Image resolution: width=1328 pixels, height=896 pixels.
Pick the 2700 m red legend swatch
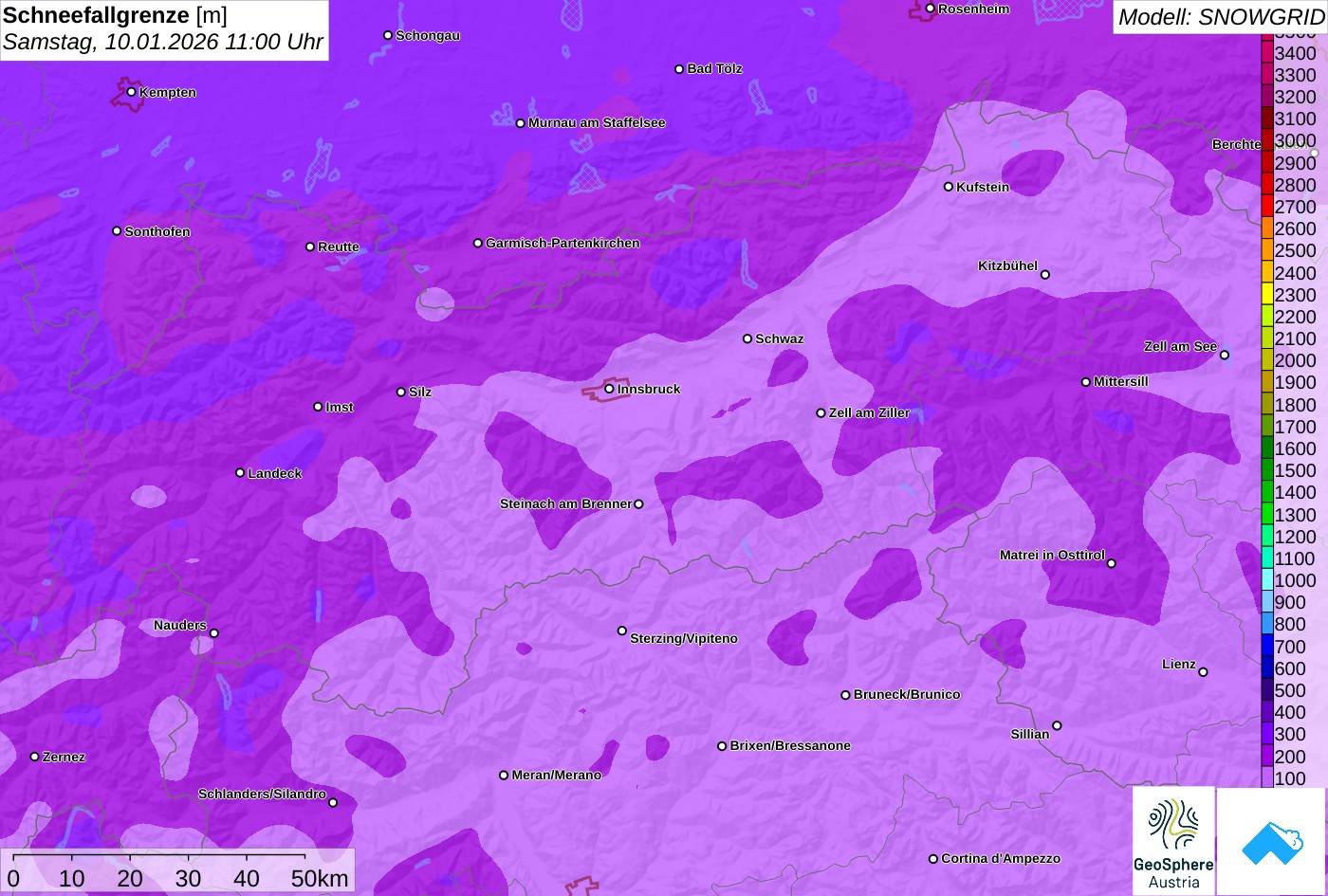coord(1266,207)
